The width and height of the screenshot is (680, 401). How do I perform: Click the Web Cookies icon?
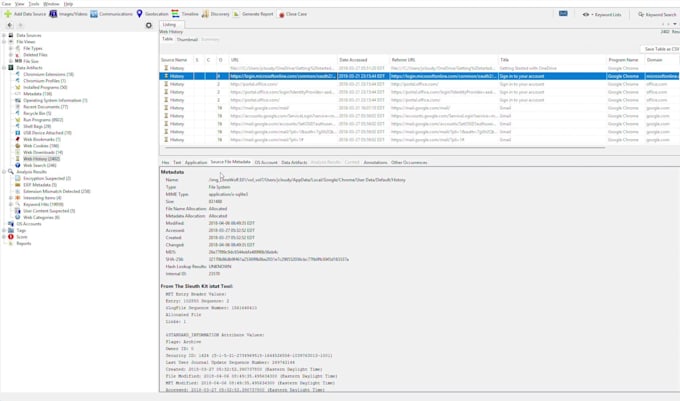point(18,146)
